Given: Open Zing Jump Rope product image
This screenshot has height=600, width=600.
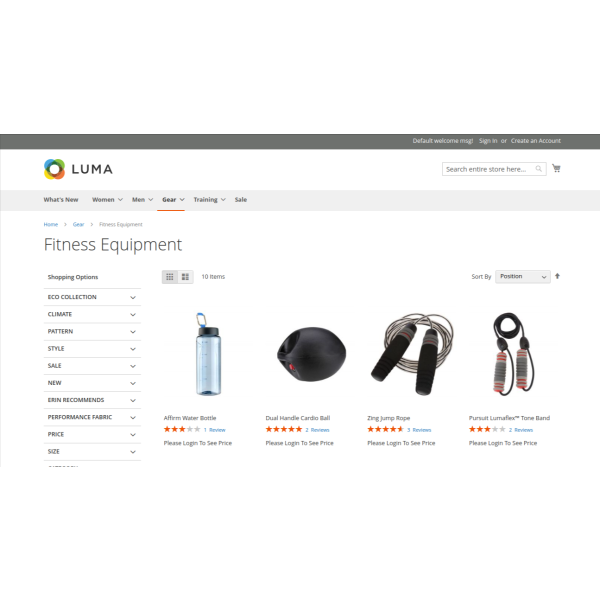Looking at the screenshot, I should click(x=413, y=354).
